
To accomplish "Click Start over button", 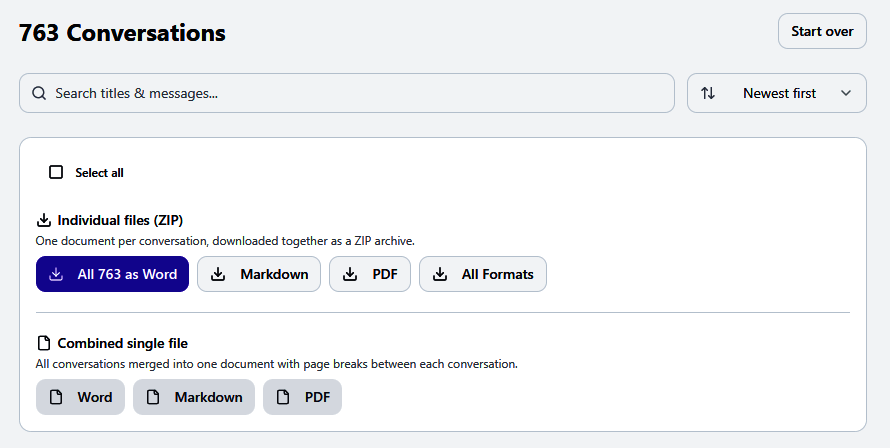I will (822, 31).
